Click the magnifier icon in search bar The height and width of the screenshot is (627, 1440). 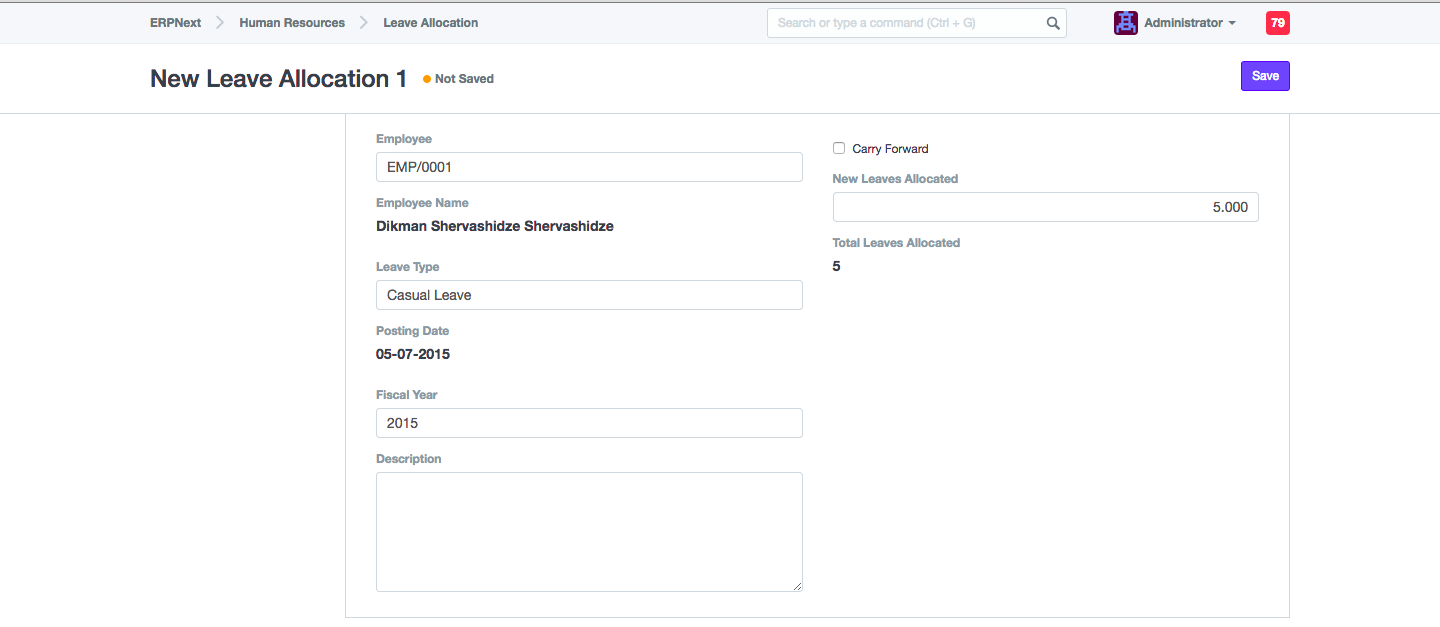click(x=1053, y=23)
